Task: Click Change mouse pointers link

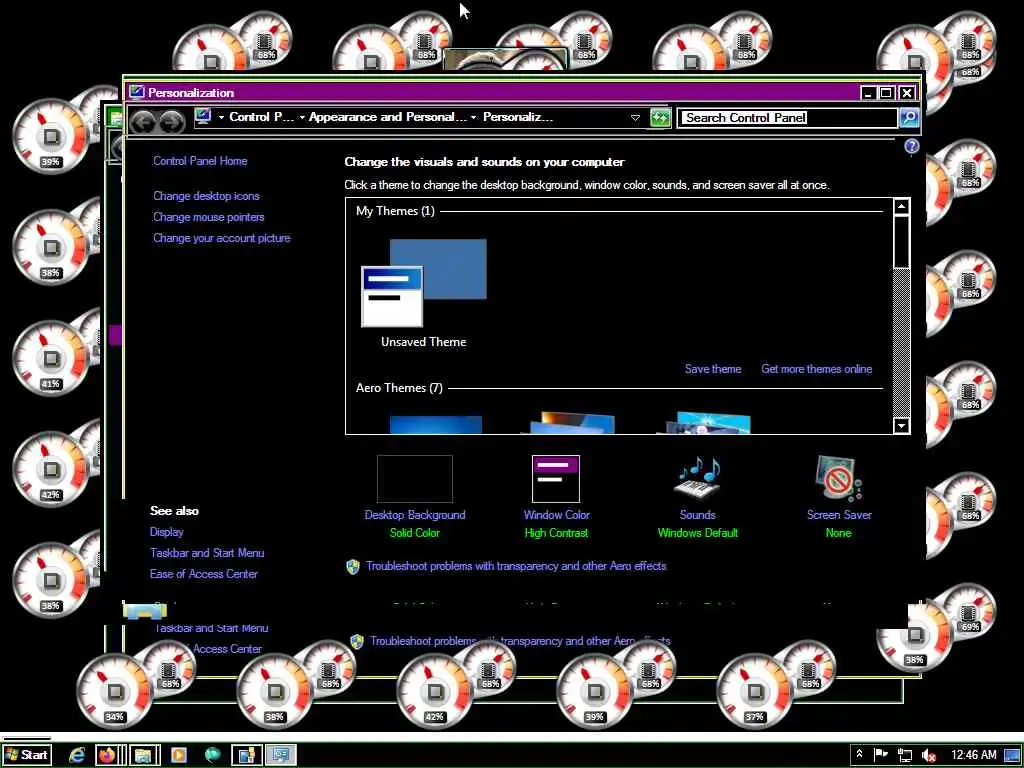Action: click(208, 217)
